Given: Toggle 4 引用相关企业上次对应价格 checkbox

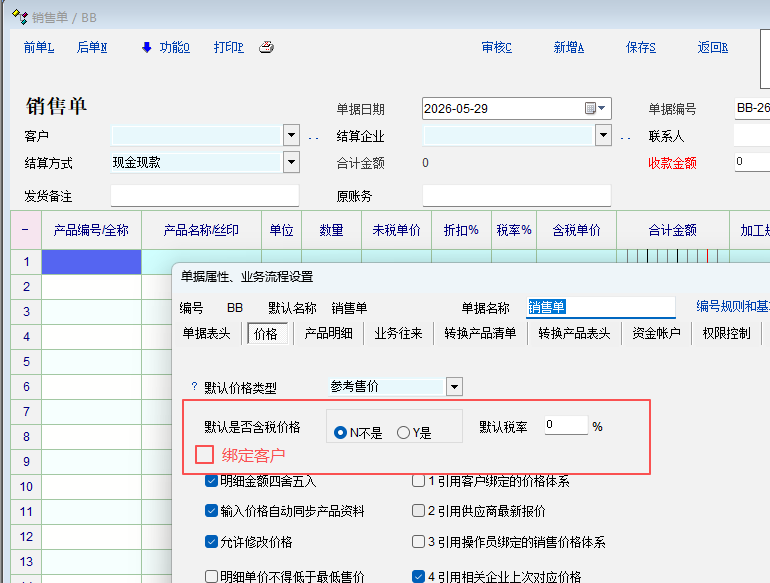Looking at the screenshot, I should pyautogui.click(x=418, y=576).
